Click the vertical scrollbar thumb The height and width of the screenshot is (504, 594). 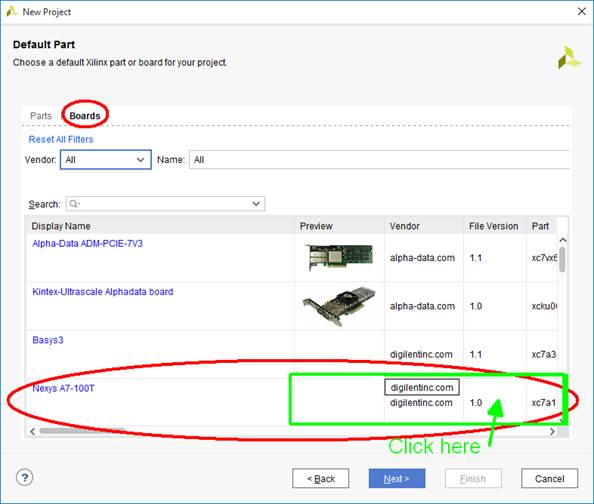tap(563, 259)
